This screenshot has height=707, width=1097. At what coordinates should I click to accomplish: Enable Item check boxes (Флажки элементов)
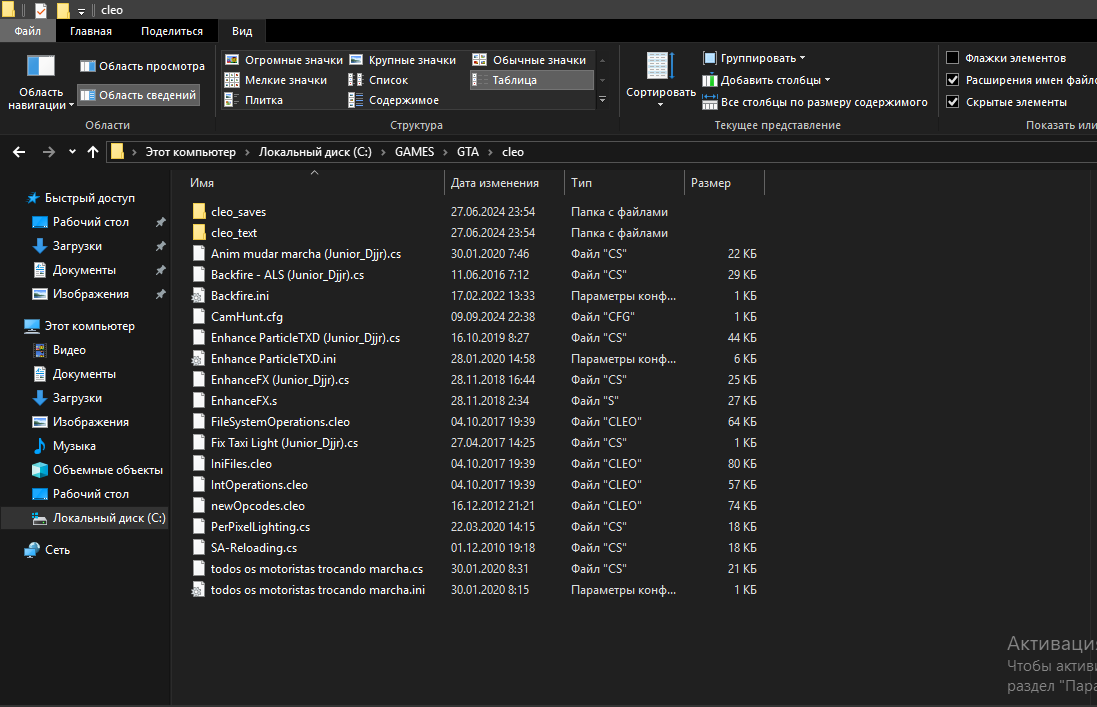point(953,58)
